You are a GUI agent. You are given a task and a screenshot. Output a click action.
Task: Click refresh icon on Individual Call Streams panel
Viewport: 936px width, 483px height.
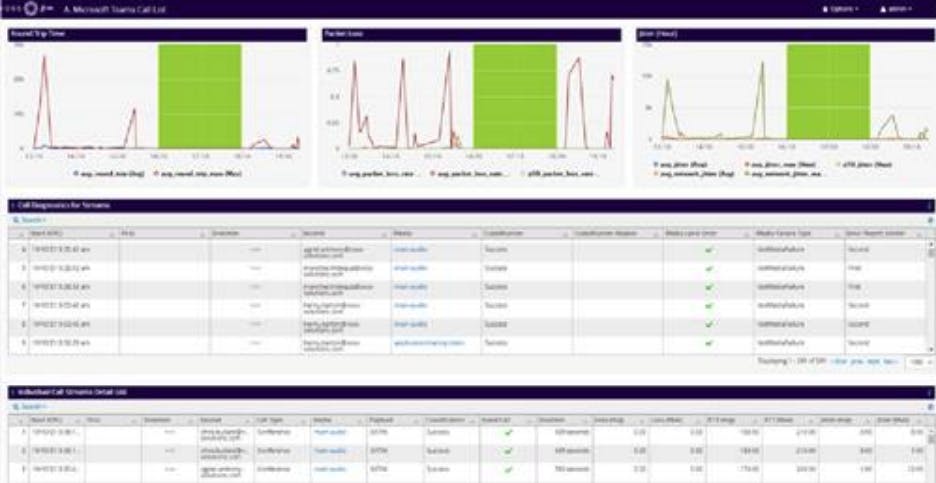tap(930, 407)
